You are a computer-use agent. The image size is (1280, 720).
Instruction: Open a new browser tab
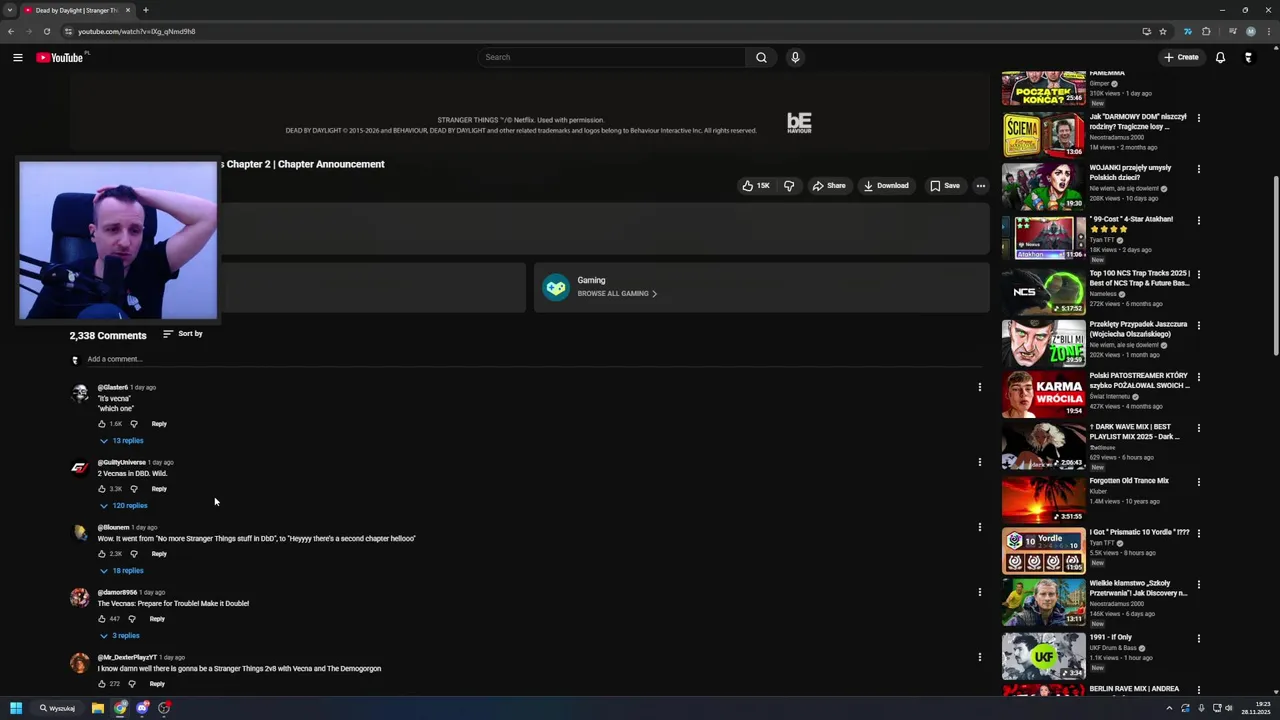pos(145,10)
